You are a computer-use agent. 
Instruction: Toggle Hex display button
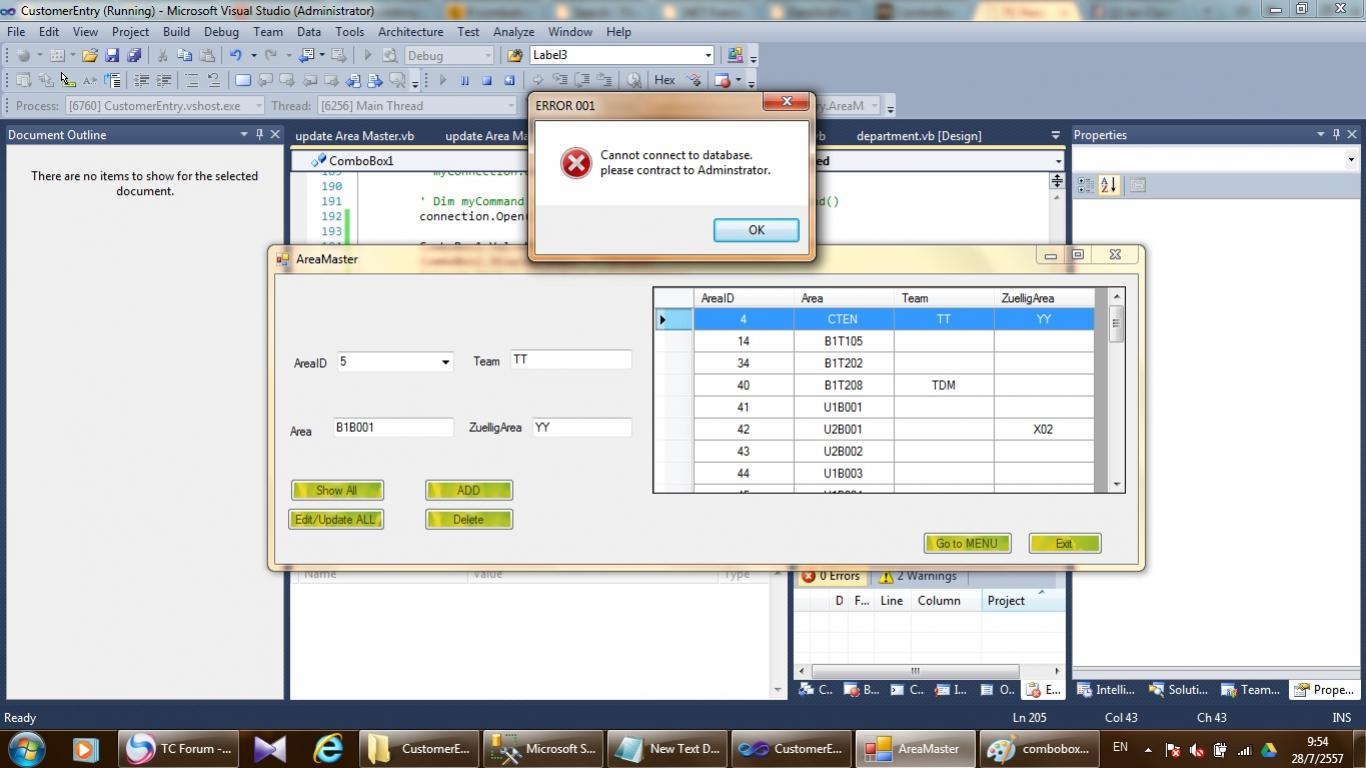664,80
